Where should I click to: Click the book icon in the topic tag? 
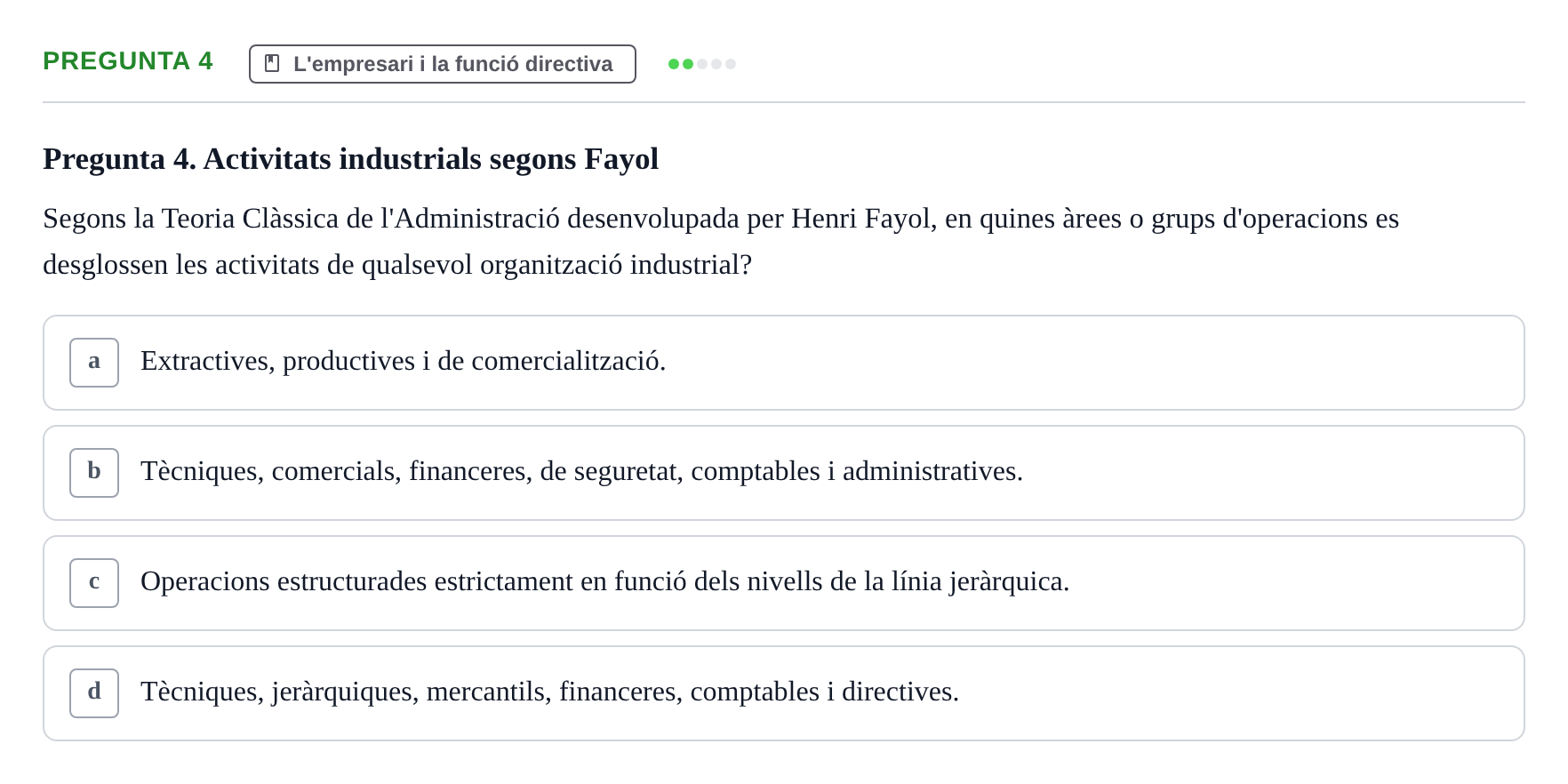coord(272,64)
